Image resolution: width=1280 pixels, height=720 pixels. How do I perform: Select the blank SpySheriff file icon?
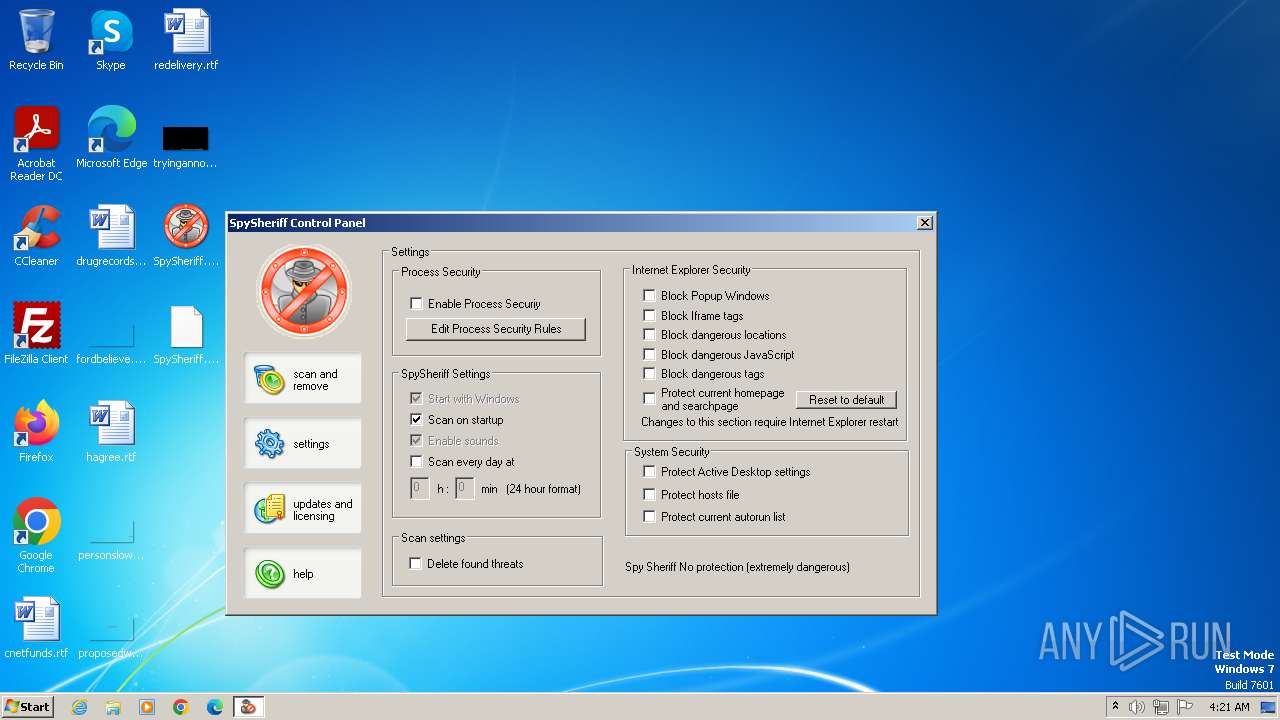[186, 335]
